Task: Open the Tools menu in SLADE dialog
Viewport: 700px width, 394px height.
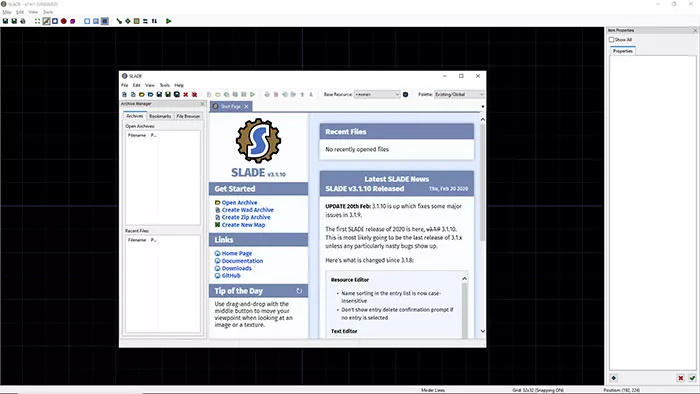Action: point(165,85)
